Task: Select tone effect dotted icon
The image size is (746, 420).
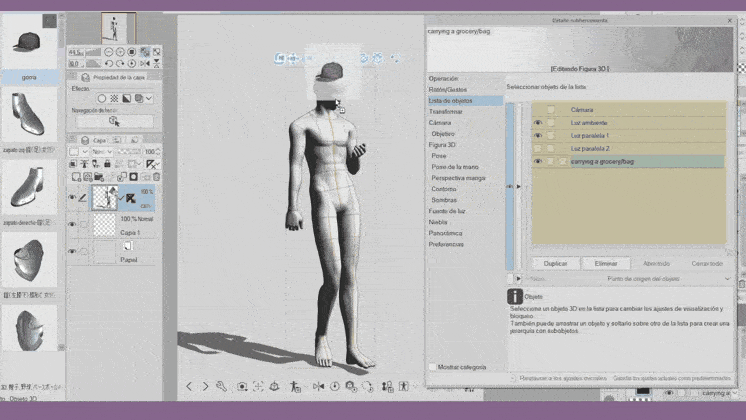Action: [x=114, y=98]
